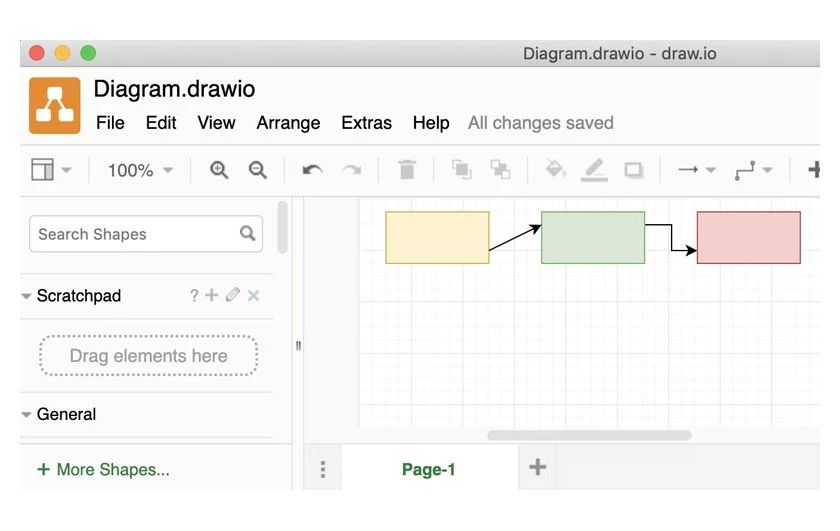Click the More Shapes link
The height and width of the screenshot is (531, 840).
[103, 469]
